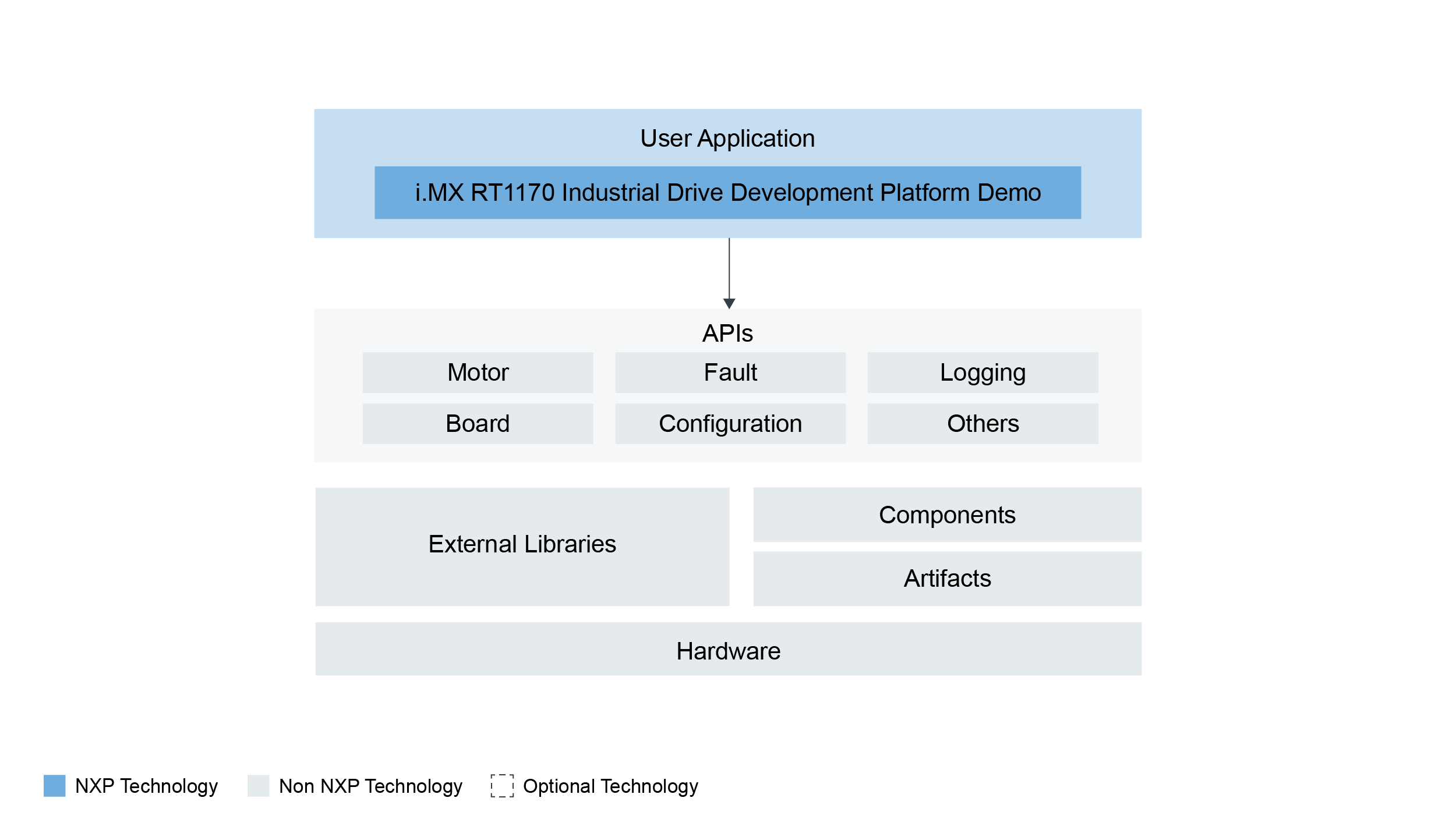Click the External Libraries block
Screen dimensions: 1456x819
coord(522,545)
